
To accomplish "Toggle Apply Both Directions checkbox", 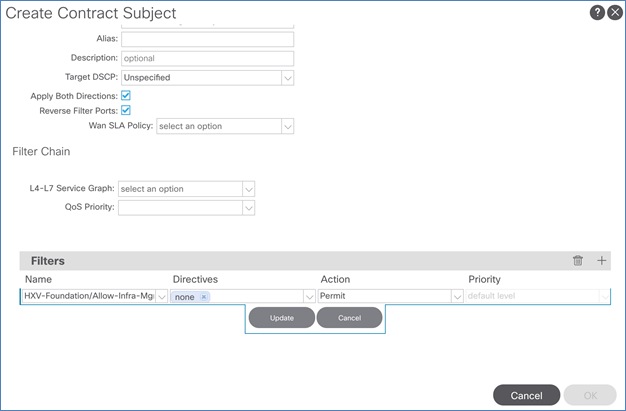I will point(126,95).
